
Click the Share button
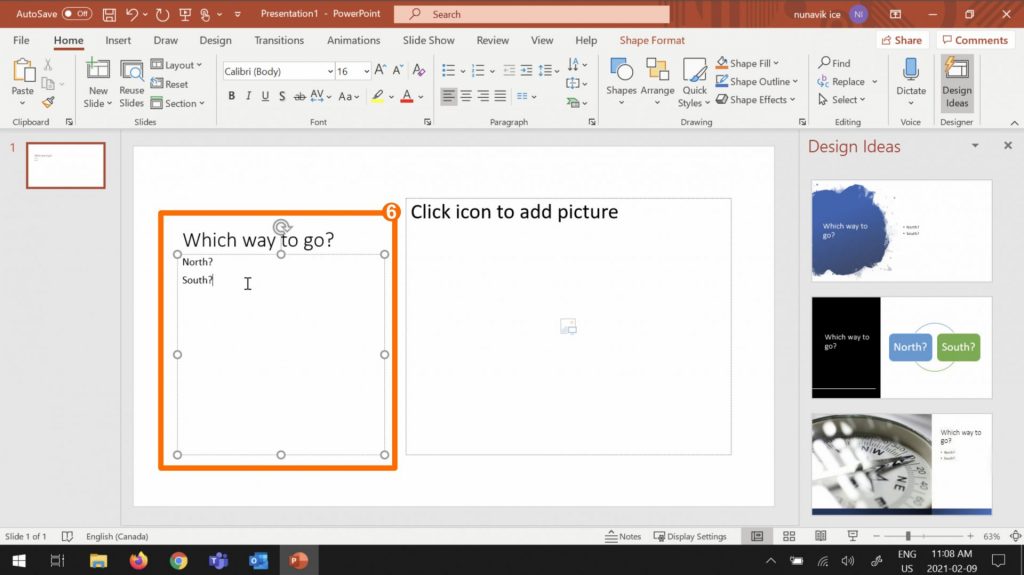(x=901, y=40)
